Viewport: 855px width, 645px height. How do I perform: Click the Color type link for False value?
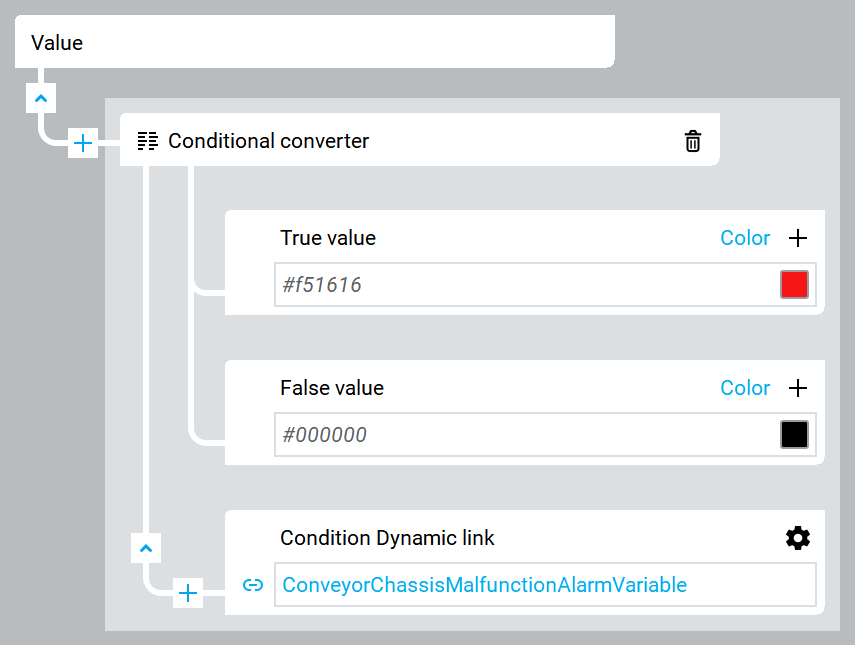point(745,388)
